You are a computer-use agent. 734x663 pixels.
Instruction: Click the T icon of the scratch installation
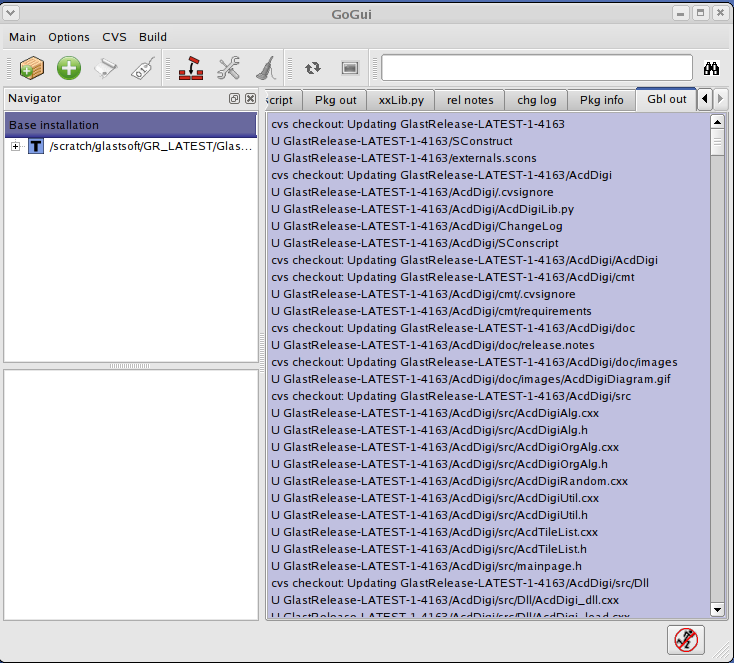(x=36, y=146)
